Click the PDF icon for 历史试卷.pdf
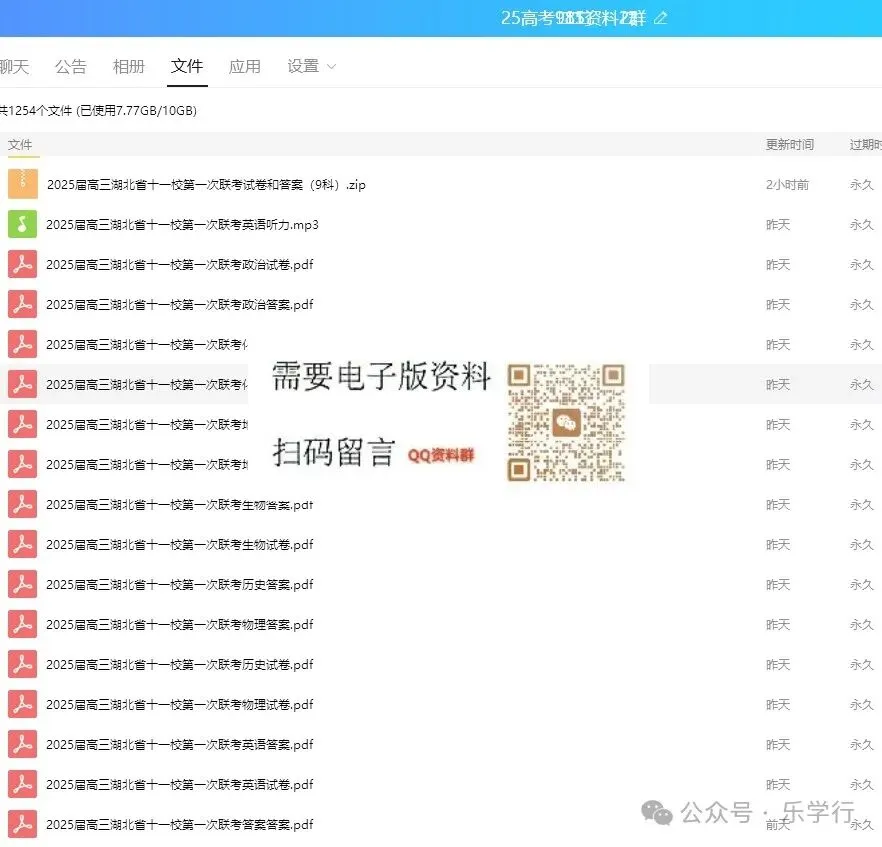The image size is (882, 847). [22, 664]
